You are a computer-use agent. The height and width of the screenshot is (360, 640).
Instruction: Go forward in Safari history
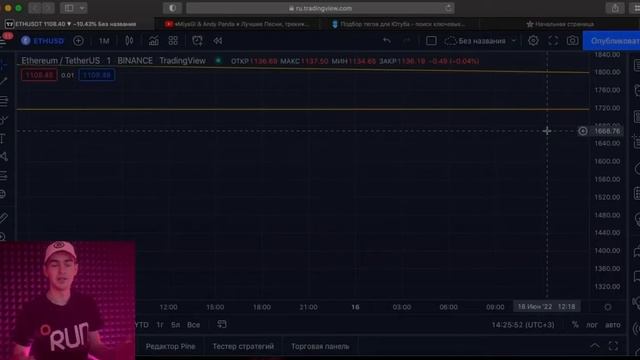[x=48, y=8]
